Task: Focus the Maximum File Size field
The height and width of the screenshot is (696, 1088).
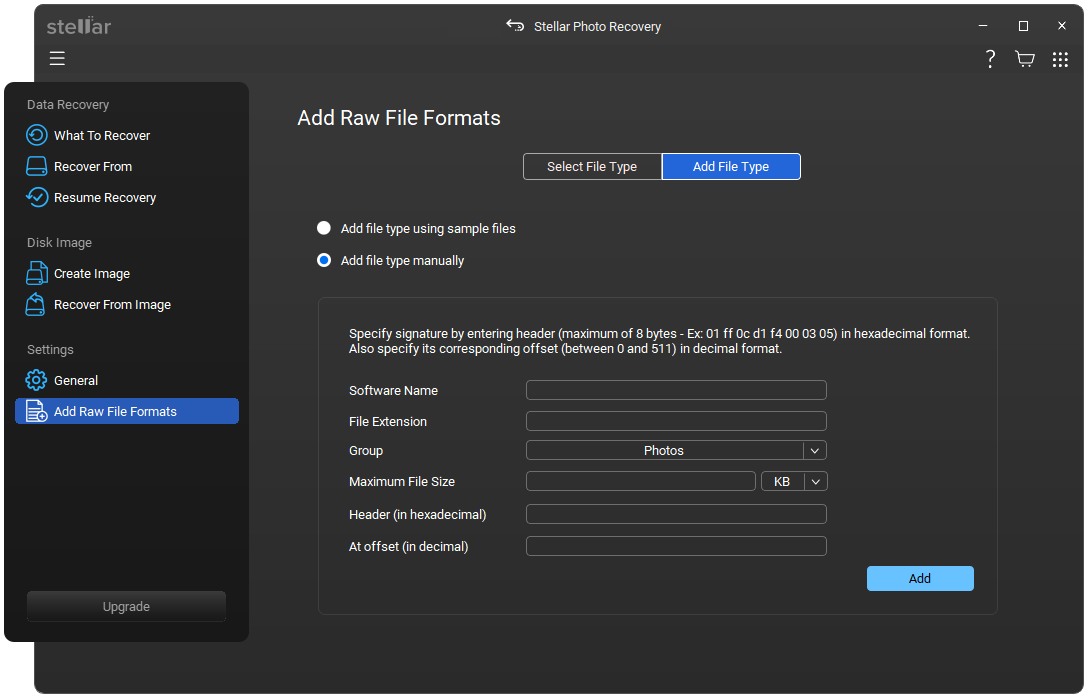Action: click(x=640, y=481)
